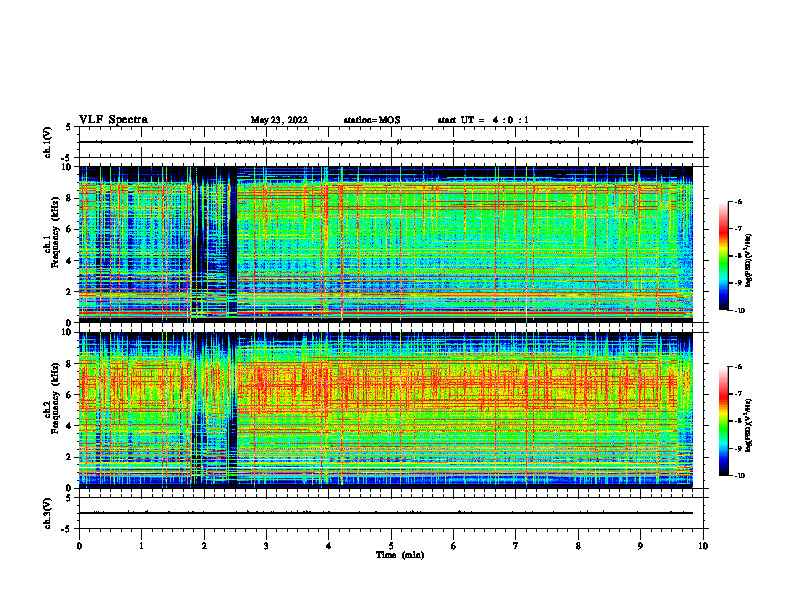The height and width of the screenshot is (612, 792).
Task: Click the ch.1 spectrogram color scale bar
Action: pyautogui.click(x=723, y=256)
